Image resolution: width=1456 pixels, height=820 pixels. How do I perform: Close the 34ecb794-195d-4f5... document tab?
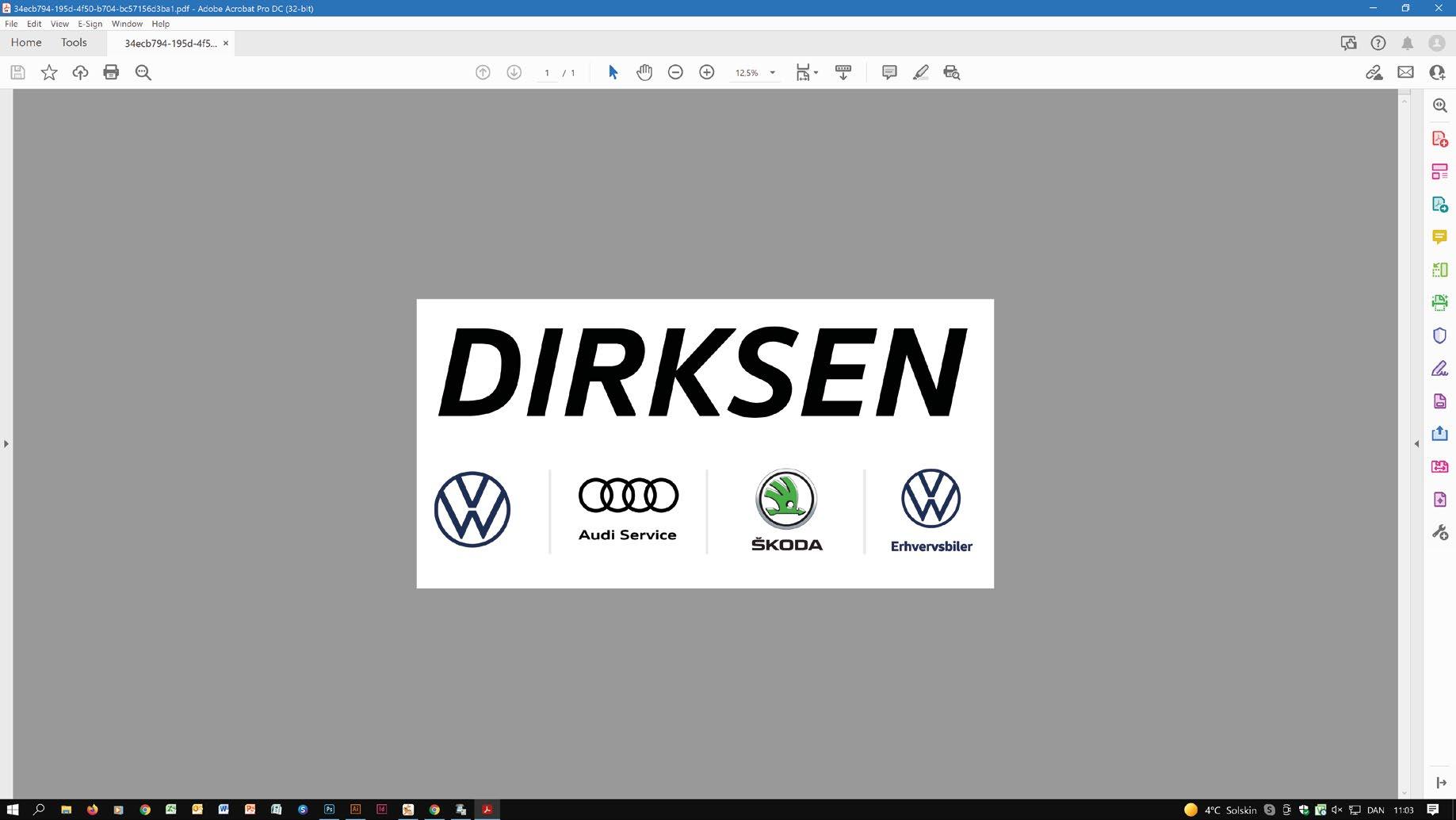click(x=226, y=44)
